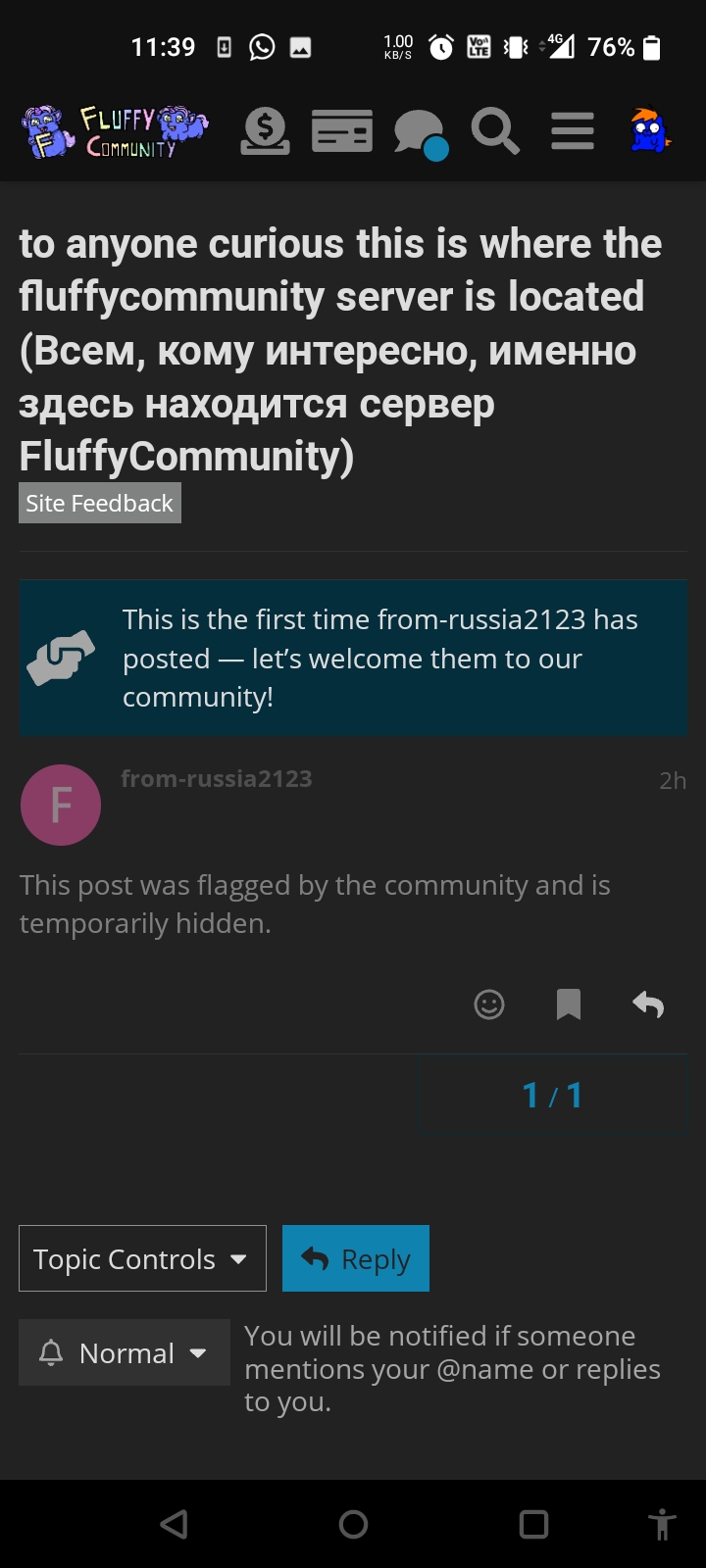Image resolution: width=706 pixels, height=1568 pixels.
Task: Open the Fluffy Community home logo
Action: [x=115, y=132]
